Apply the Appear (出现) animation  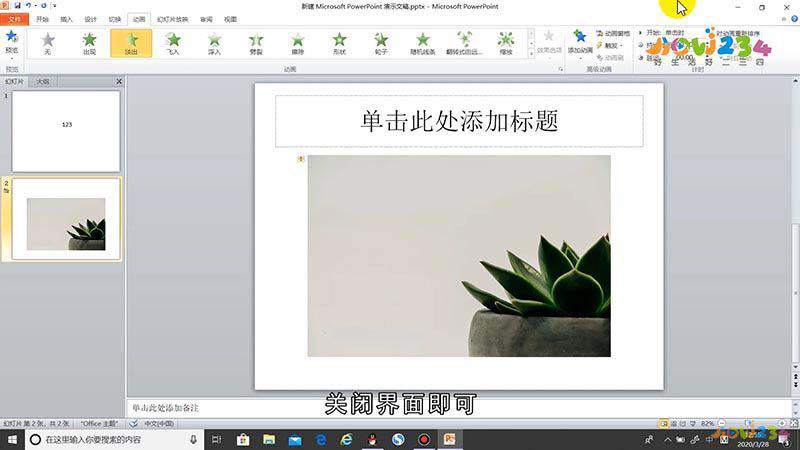point(89,43)
